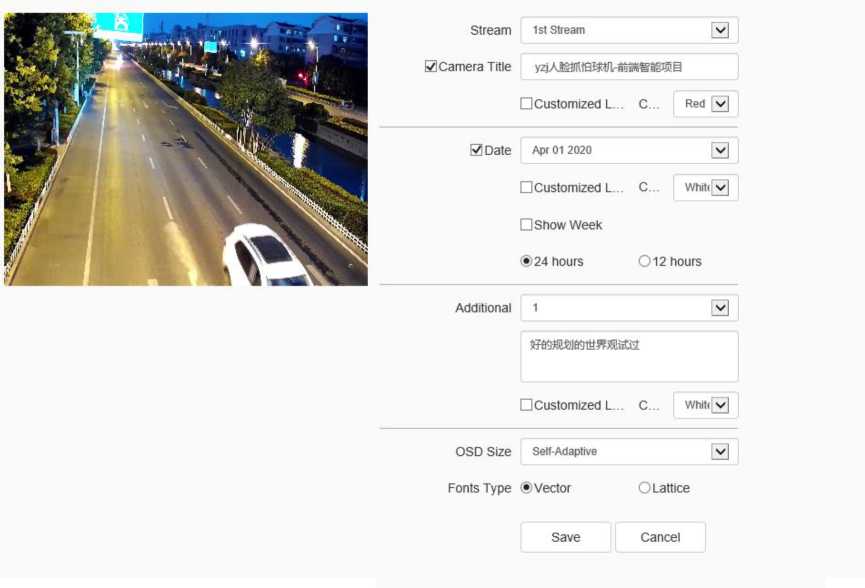Uncheck the Date checkbox

click(477, 150)
